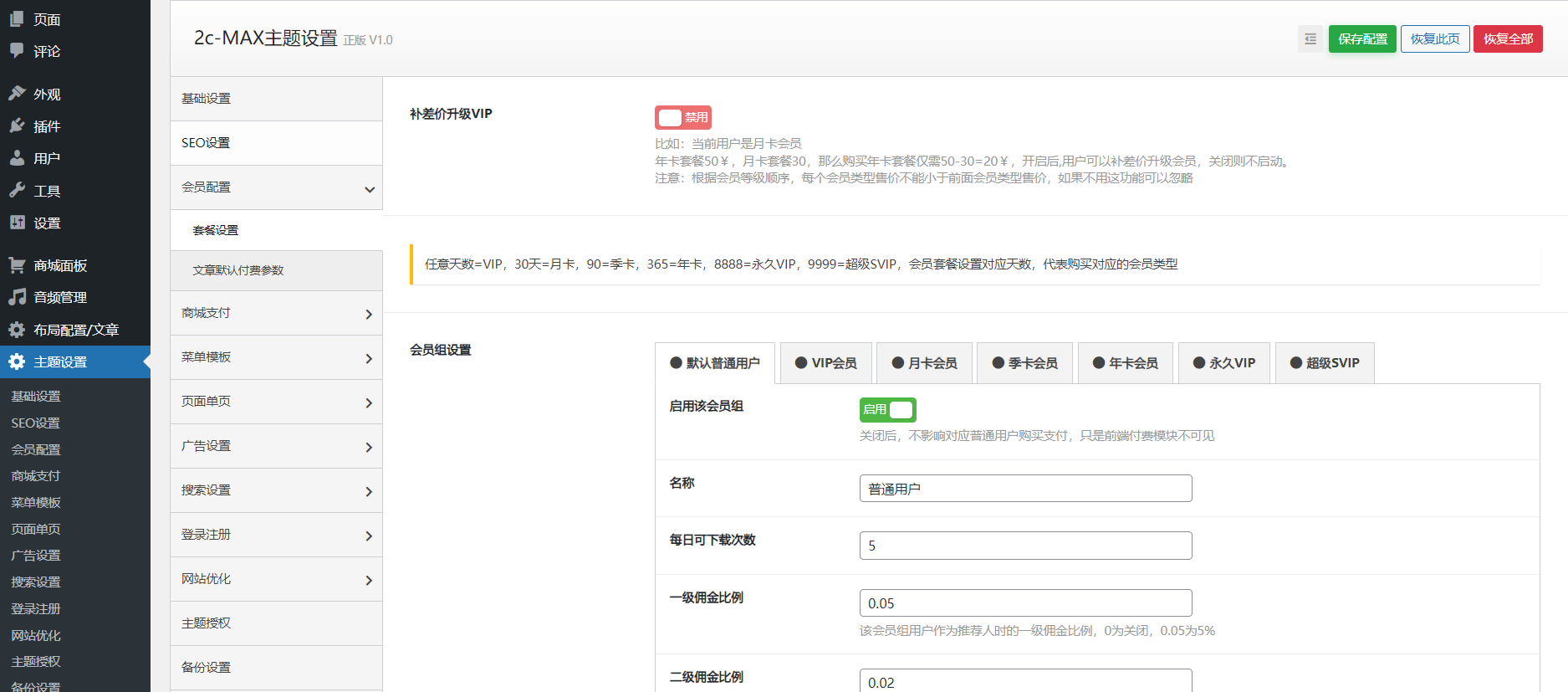Expand the 登录注册 section
The height and width of the screenshot is (692, 1568).
coord(276,535)
